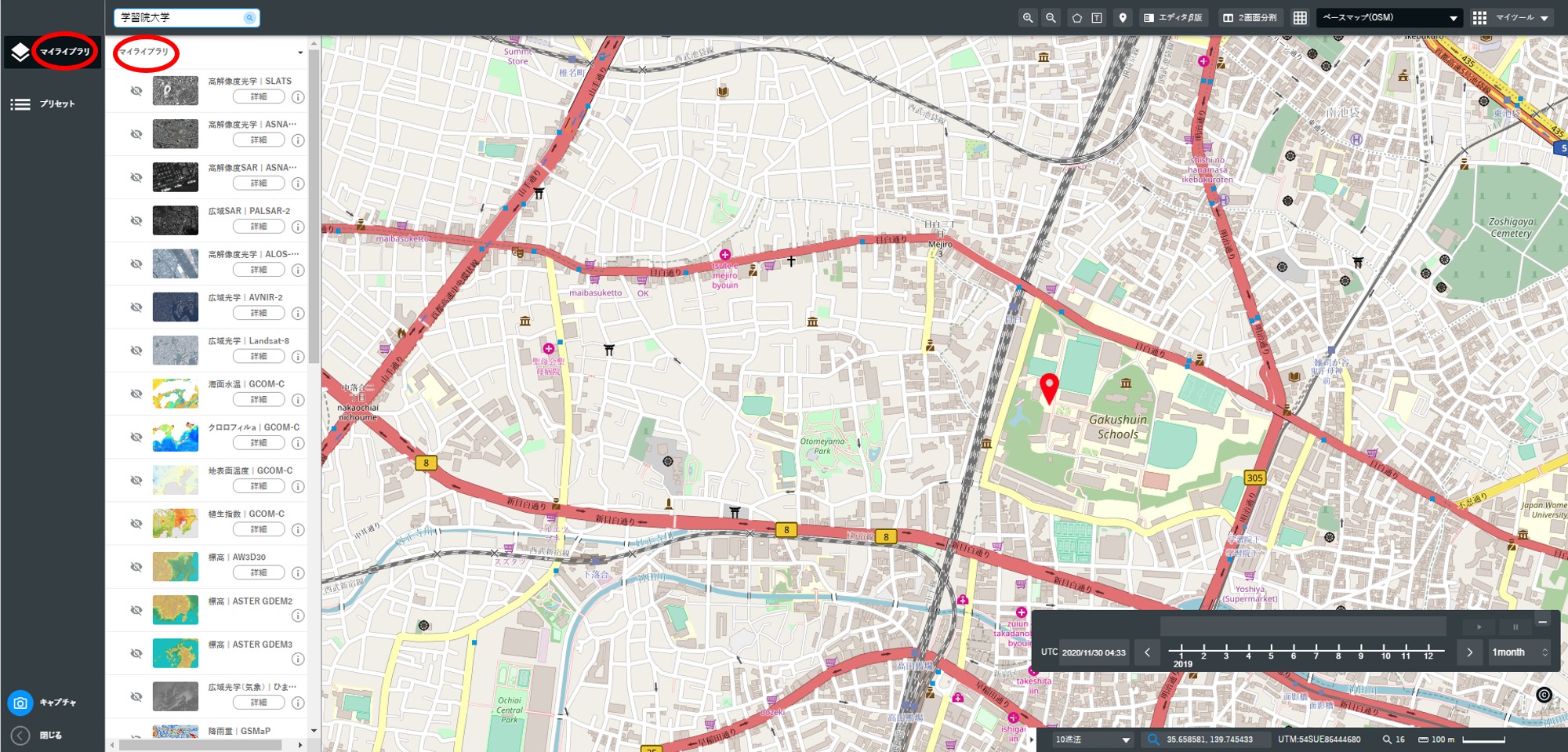Play the timeline animation
Screen dimensions: 1568x752
coord(1479,627)
